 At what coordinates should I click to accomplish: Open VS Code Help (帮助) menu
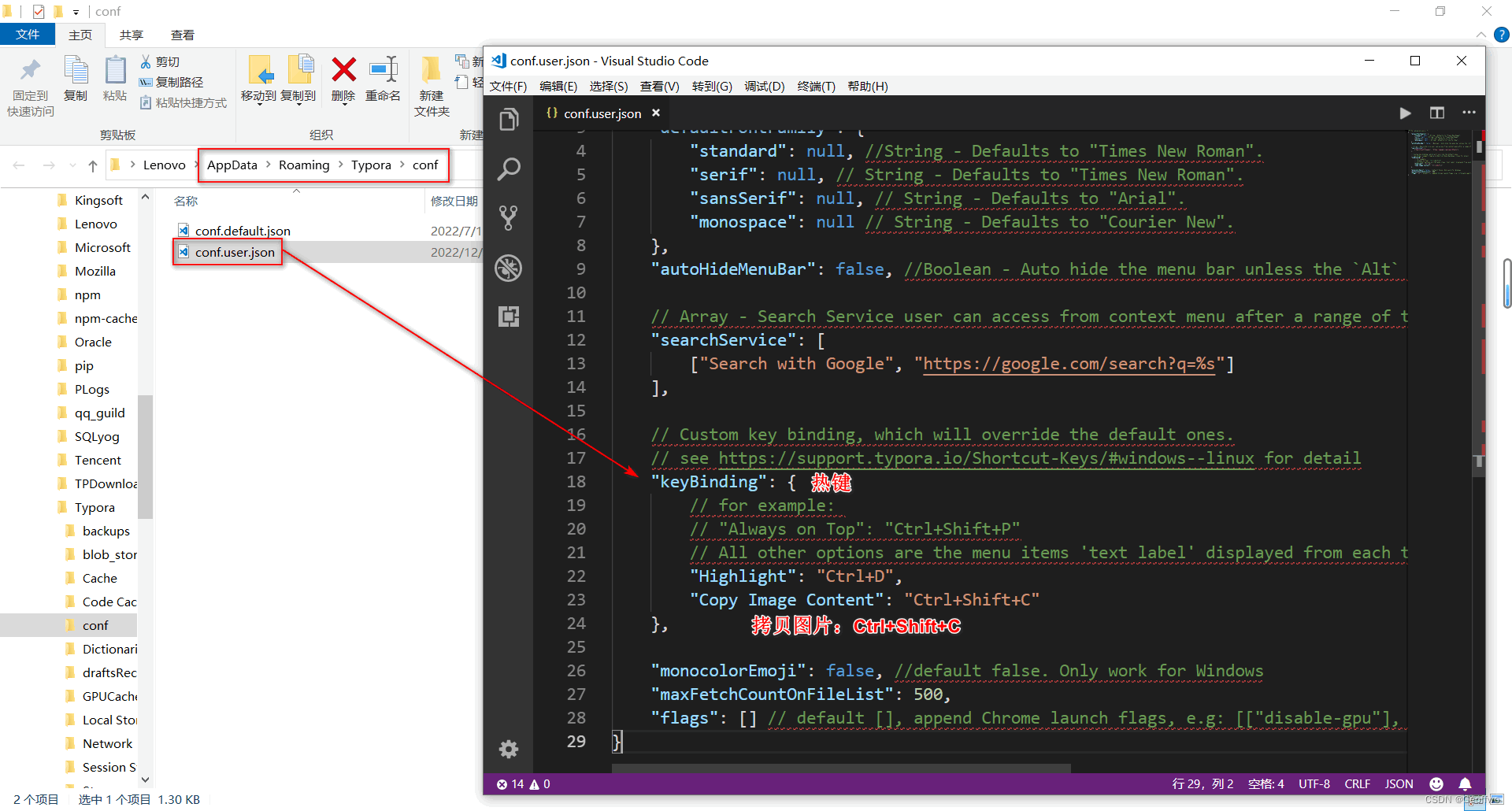(868, 87)
